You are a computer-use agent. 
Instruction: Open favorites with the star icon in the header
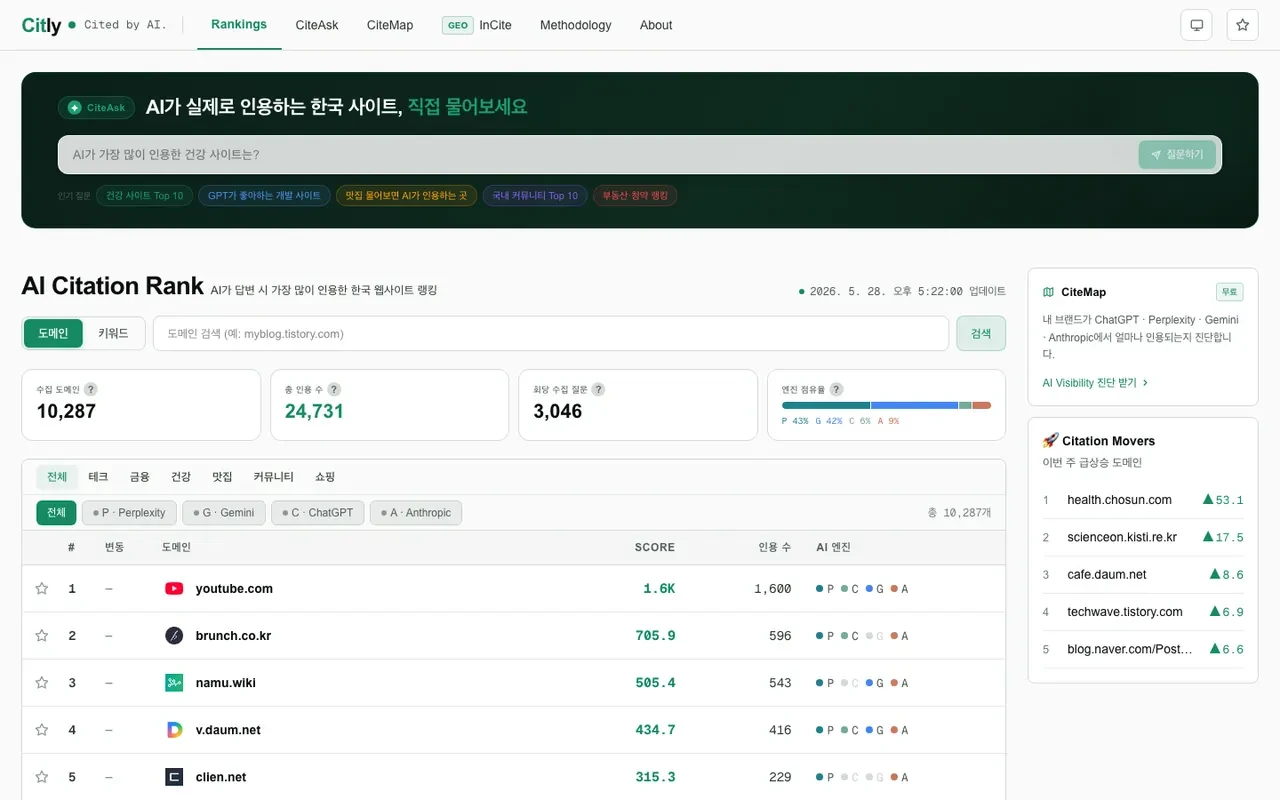(1242, 25)
